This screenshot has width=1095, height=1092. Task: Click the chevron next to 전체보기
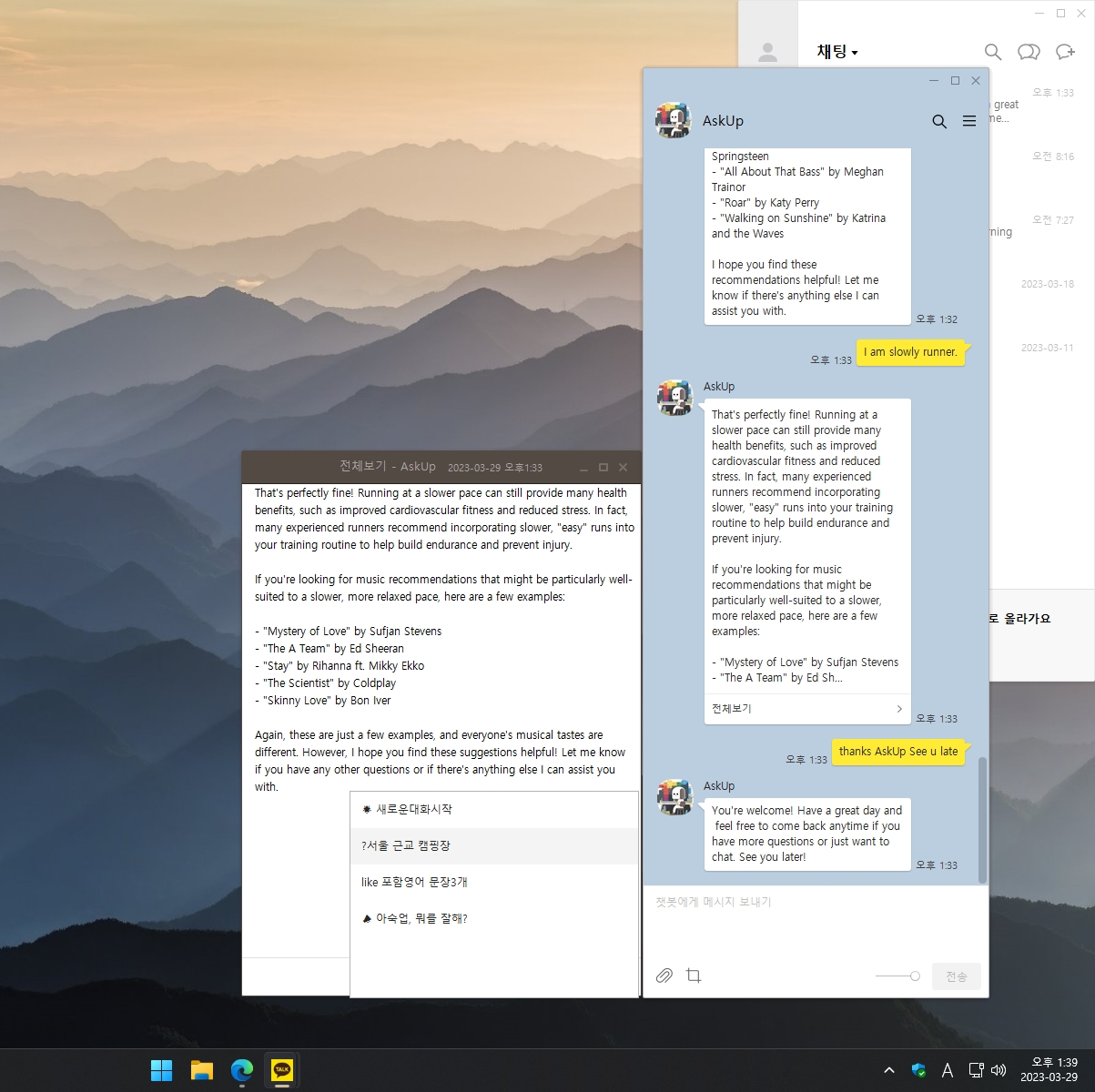[899, 709]
